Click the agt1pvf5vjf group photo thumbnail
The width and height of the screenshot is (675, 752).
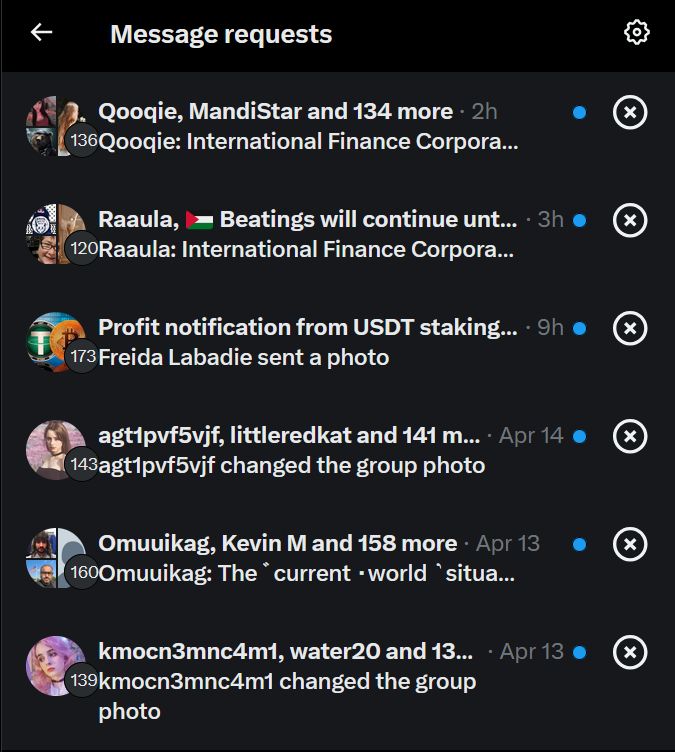[x=56, y=450]
